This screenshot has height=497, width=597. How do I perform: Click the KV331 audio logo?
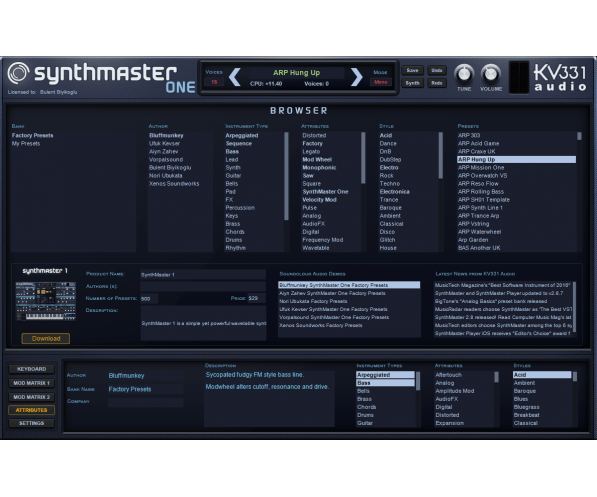[560, 77]
